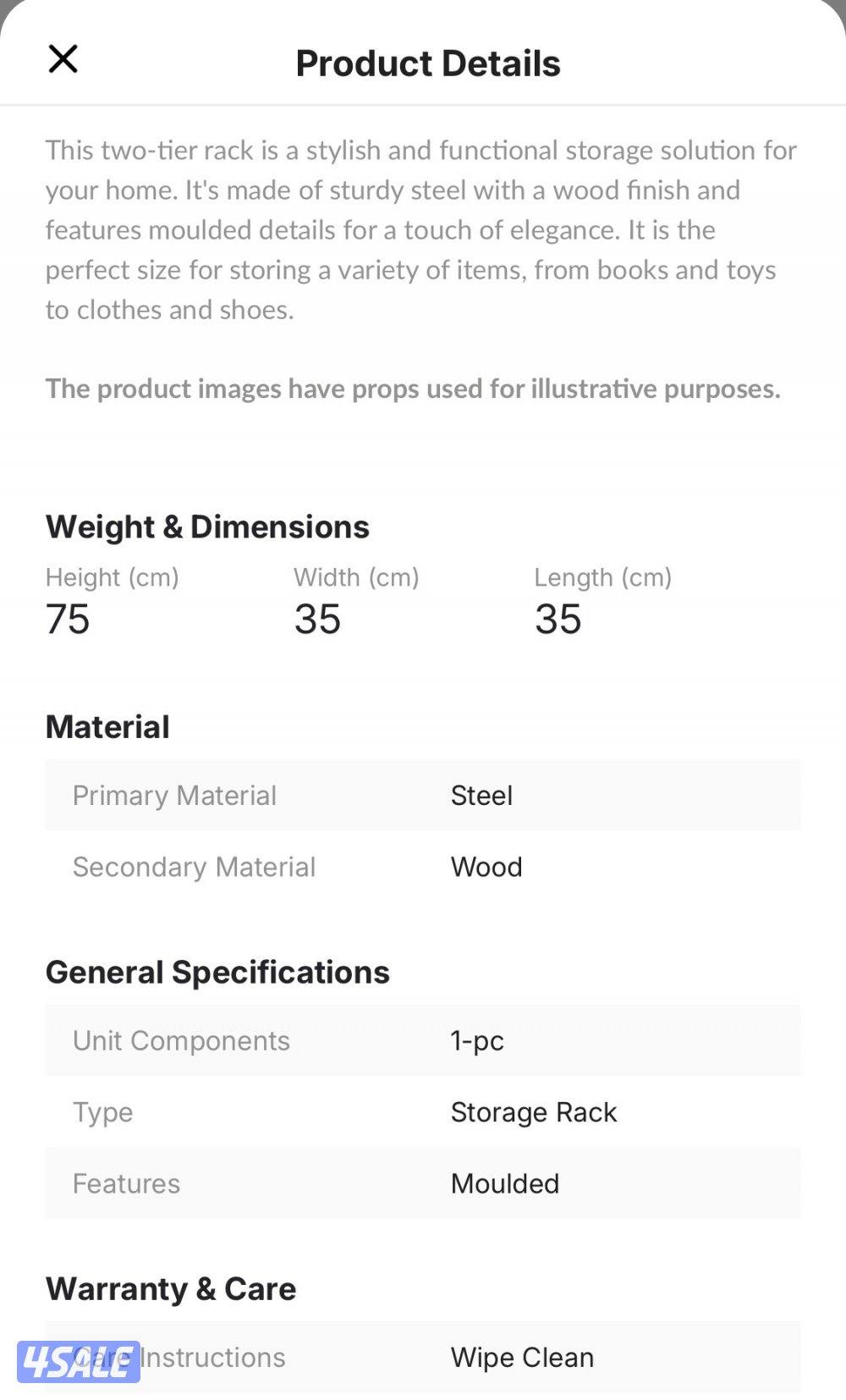Viewport: 846px width, 1400px height.
Task: Select the Height value 75
Action: click(x=68, y=619)
